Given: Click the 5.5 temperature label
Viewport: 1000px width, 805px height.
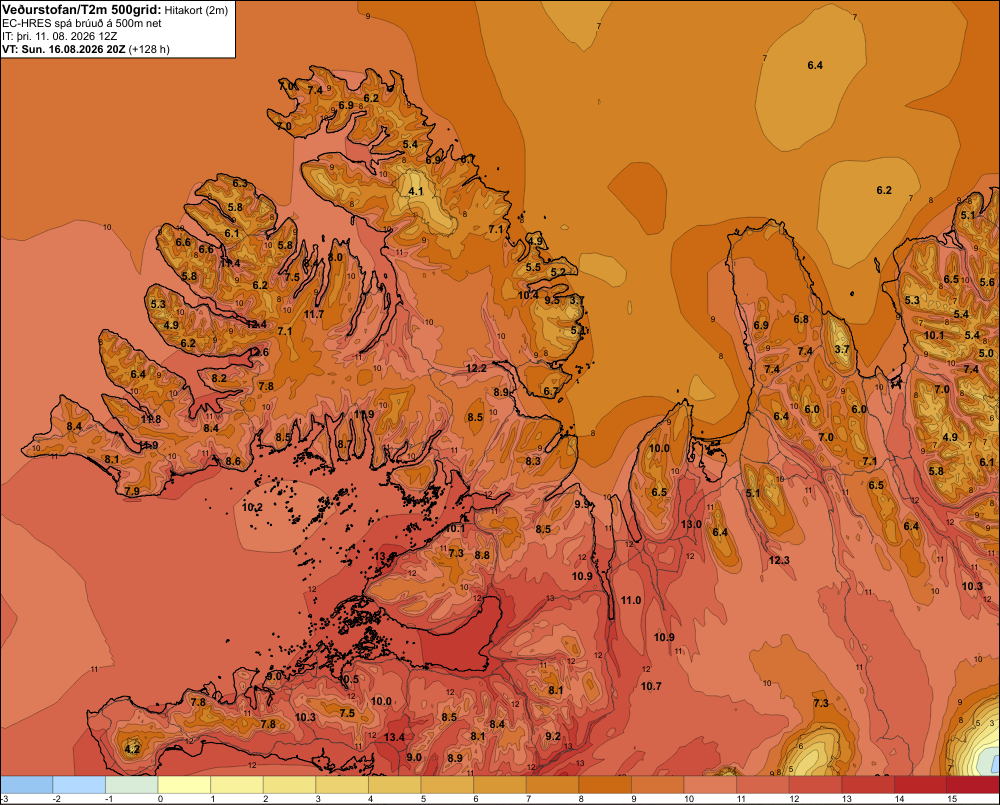Looking at the screenshot, I should coord(533,267).
